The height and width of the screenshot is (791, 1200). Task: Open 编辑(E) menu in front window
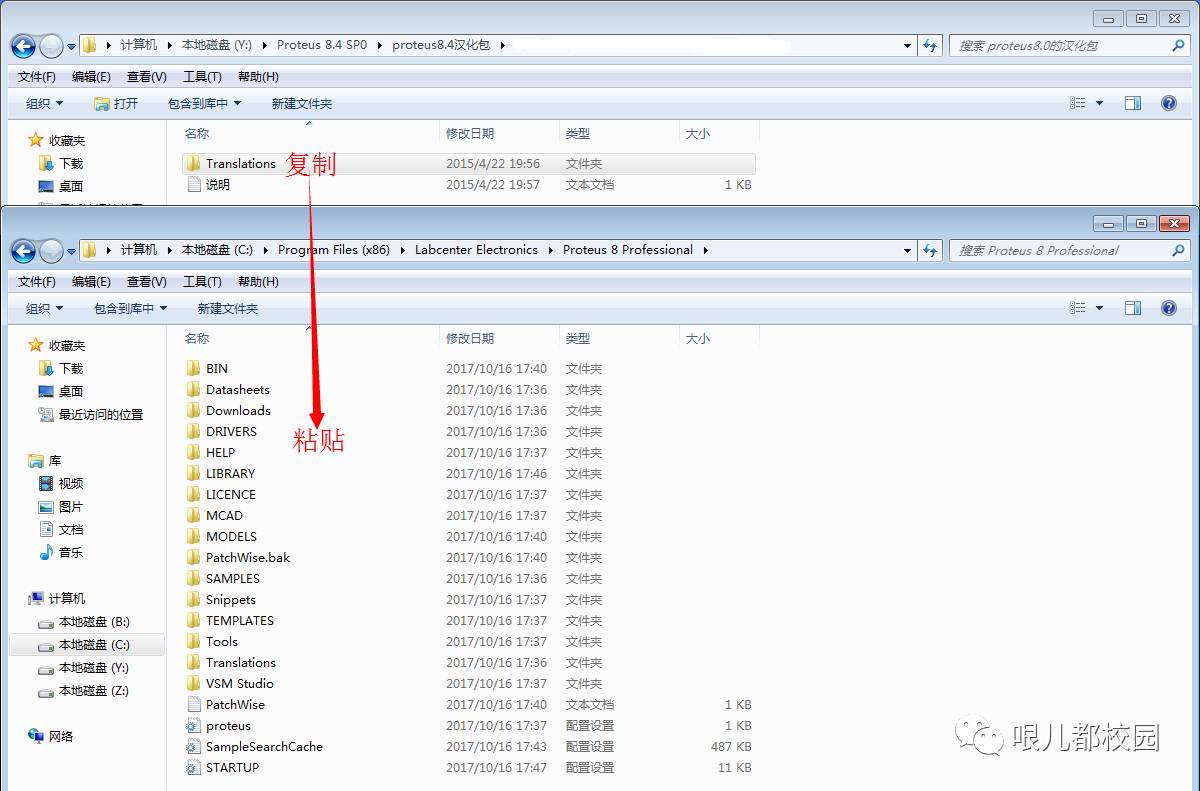tap(91, 281)
